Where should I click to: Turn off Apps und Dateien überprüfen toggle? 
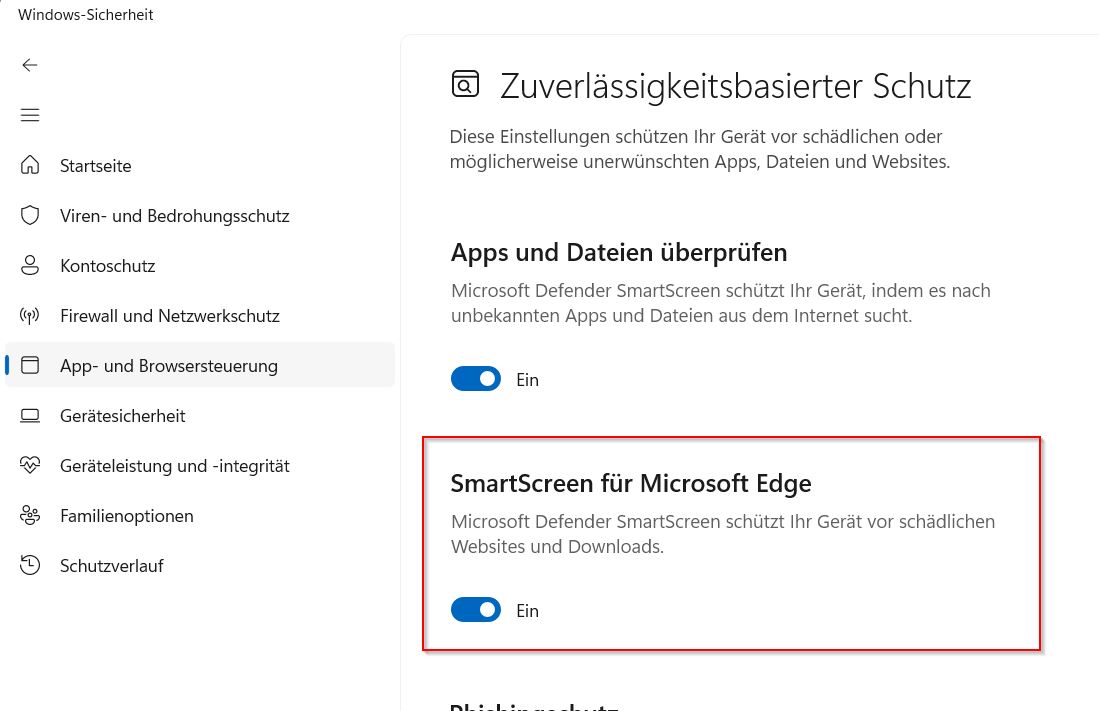tap(476, 379)
